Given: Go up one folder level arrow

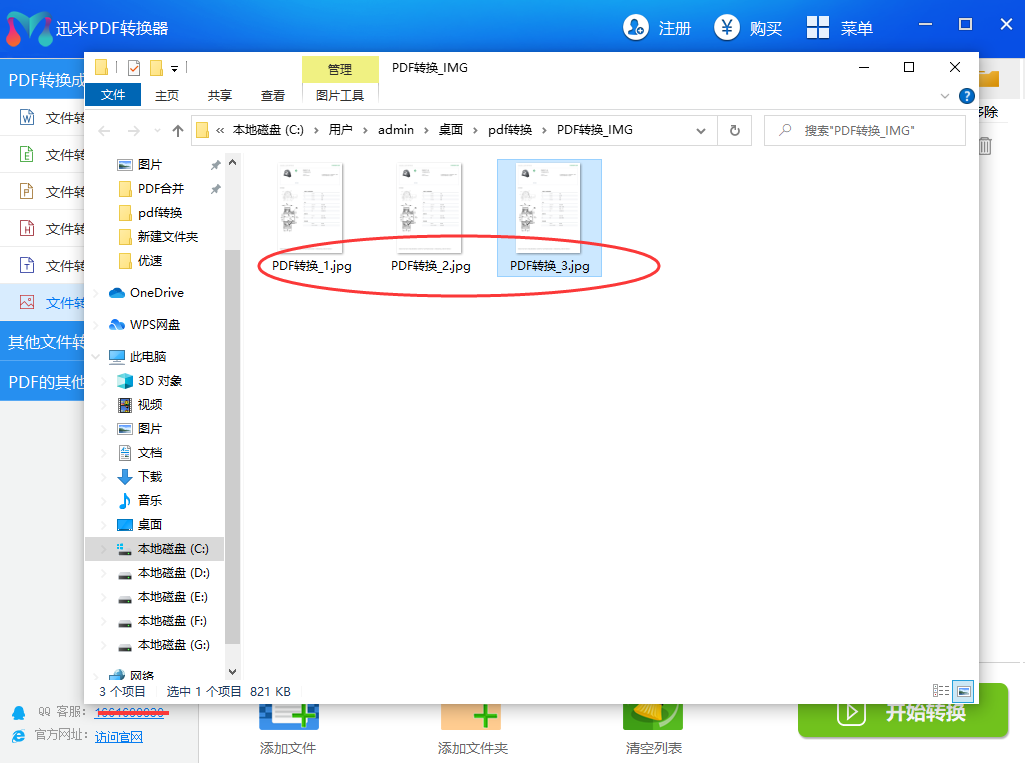Looking at the screenshot, I should [178, 130].
